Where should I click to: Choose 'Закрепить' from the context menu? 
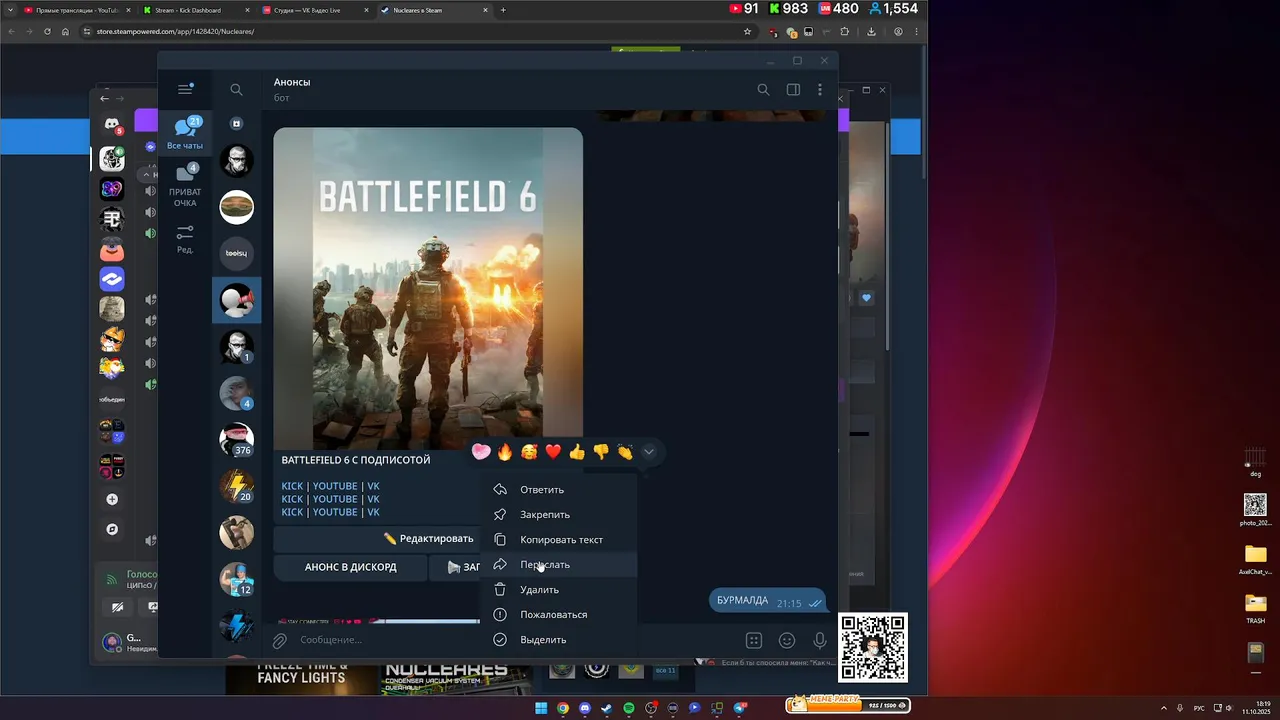[x=558, y=515]
